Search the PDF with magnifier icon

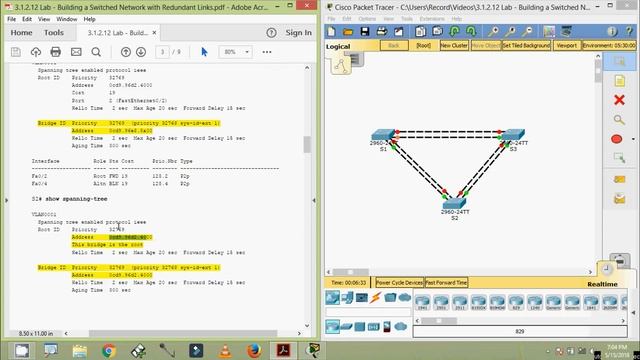coord(96,52)
